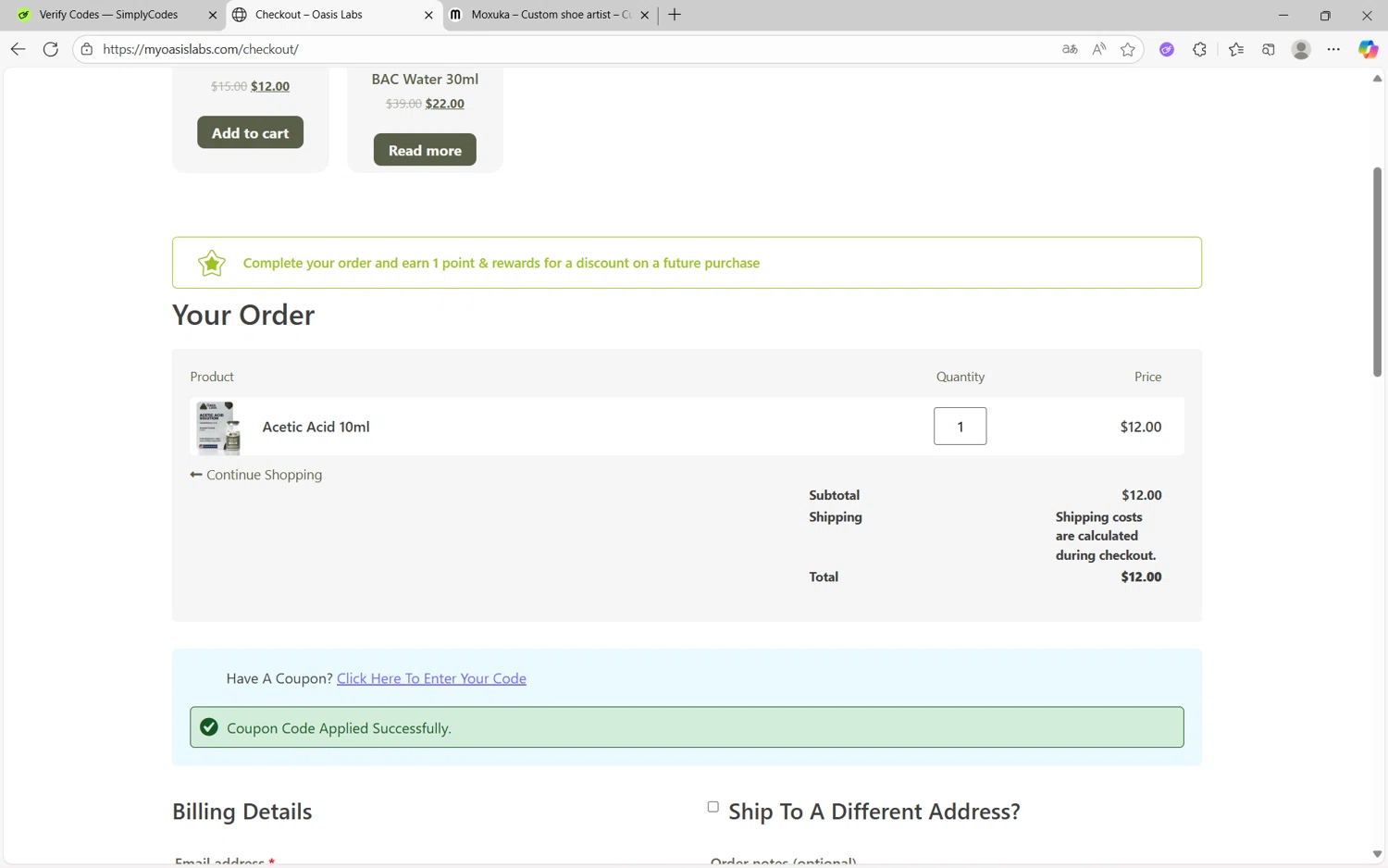The height and width of the screenshot is (868, 1388).
Task: Click the rewards star icon
Action: [212, 263]
